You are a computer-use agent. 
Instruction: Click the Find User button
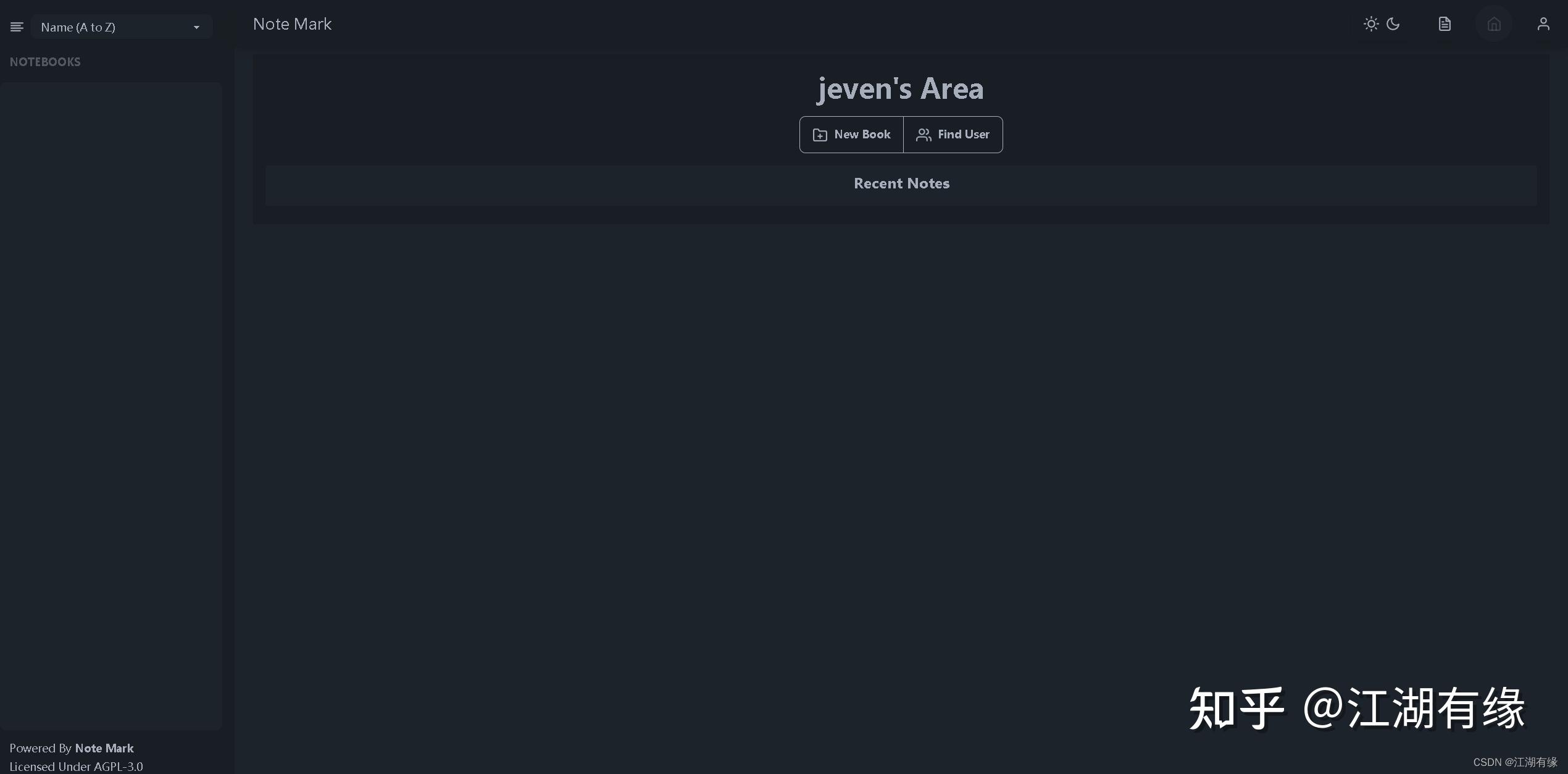coord(953,134)
